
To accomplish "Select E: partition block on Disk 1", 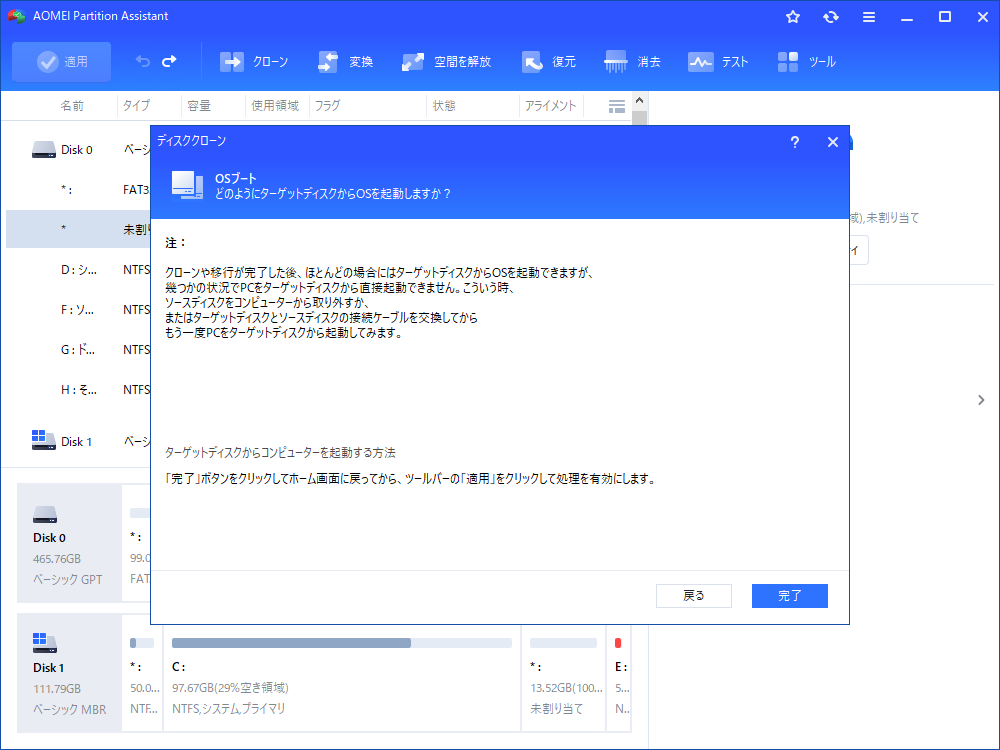I will (x=620, y=678).
